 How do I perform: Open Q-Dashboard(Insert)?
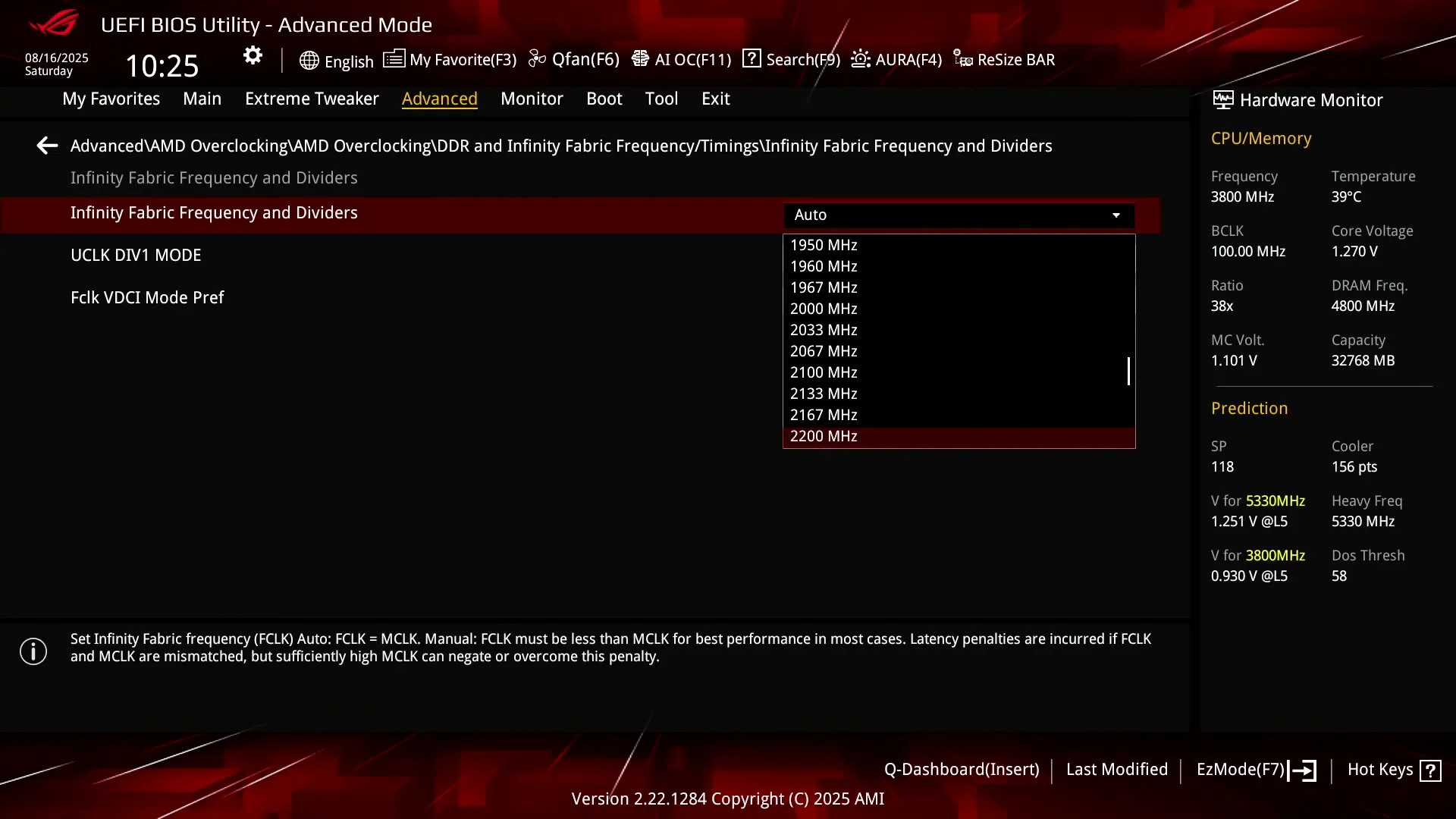point(962,770)
